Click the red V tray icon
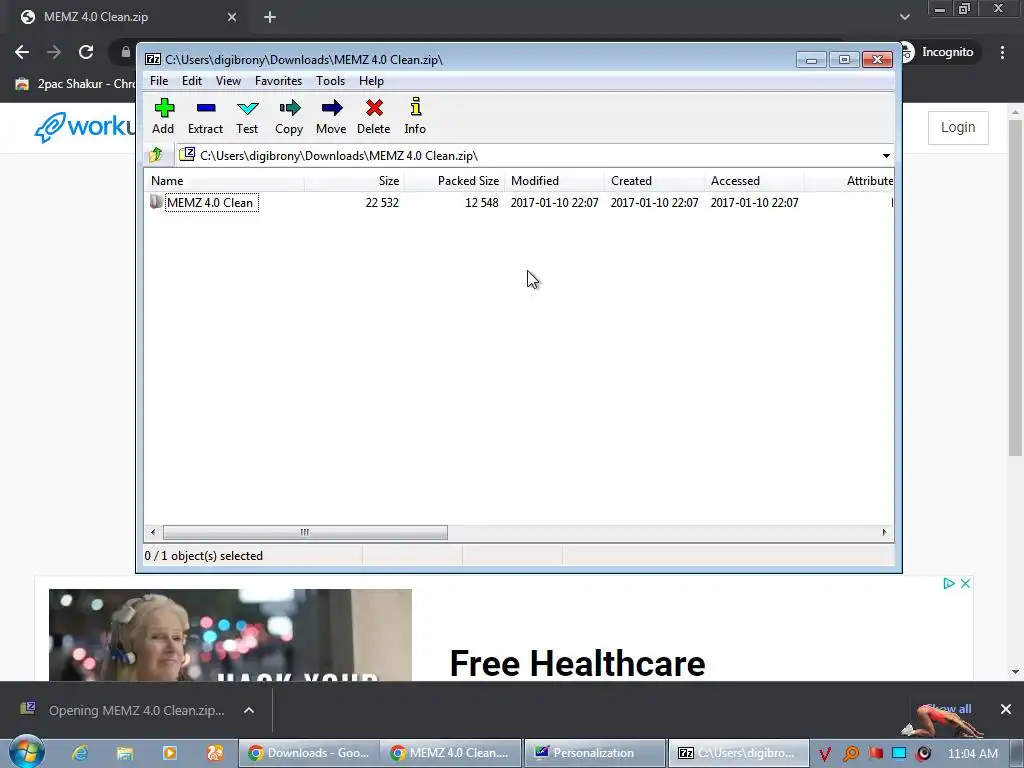 825,754
